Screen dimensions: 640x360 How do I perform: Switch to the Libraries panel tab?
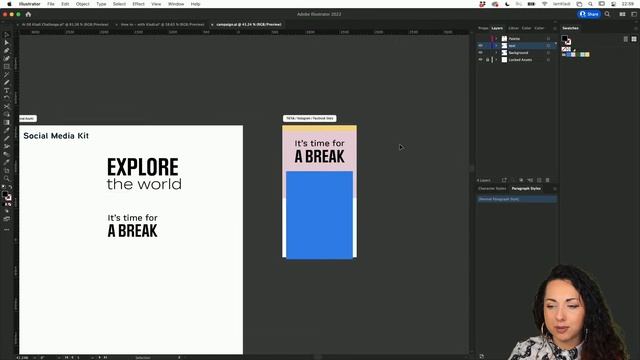pyautogui.click(x=513, y=28)
